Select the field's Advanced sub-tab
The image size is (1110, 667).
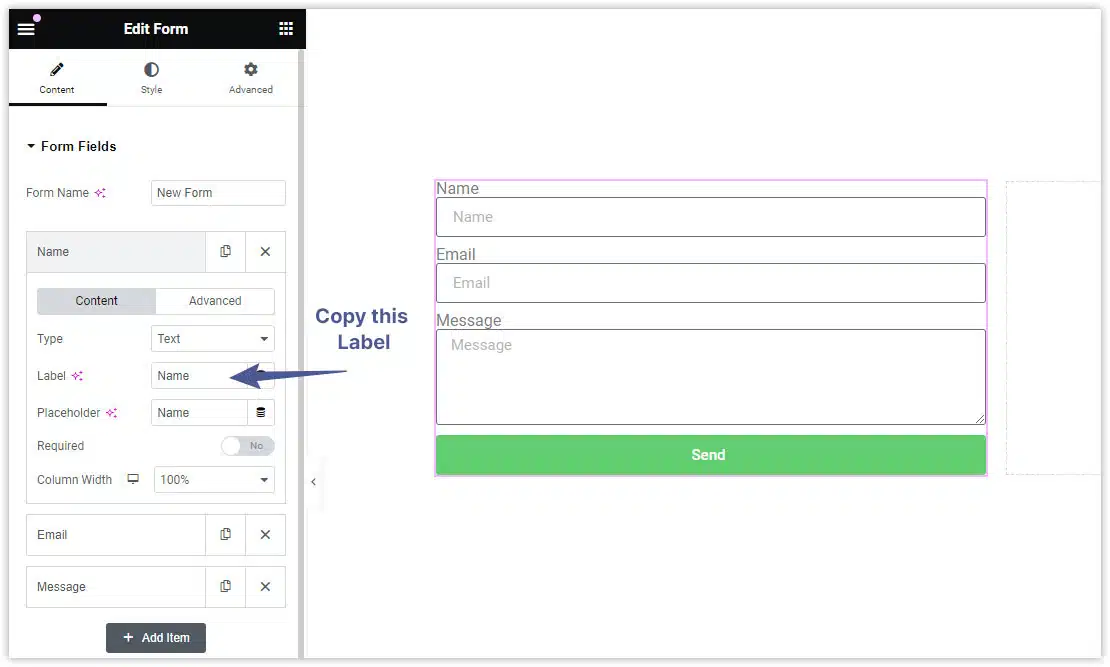[215, 301]
